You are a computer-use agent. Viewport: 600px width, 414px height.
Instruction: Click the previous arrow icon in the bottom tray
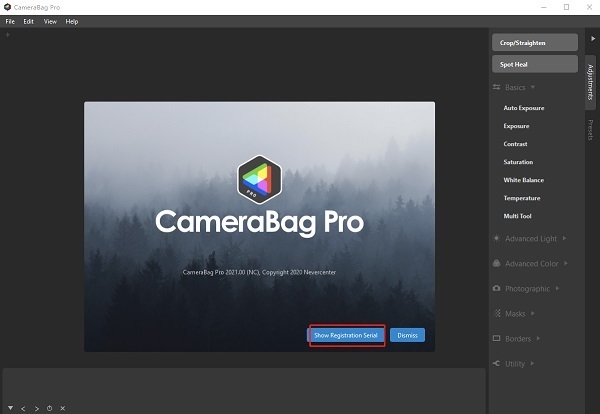[23, 409]
